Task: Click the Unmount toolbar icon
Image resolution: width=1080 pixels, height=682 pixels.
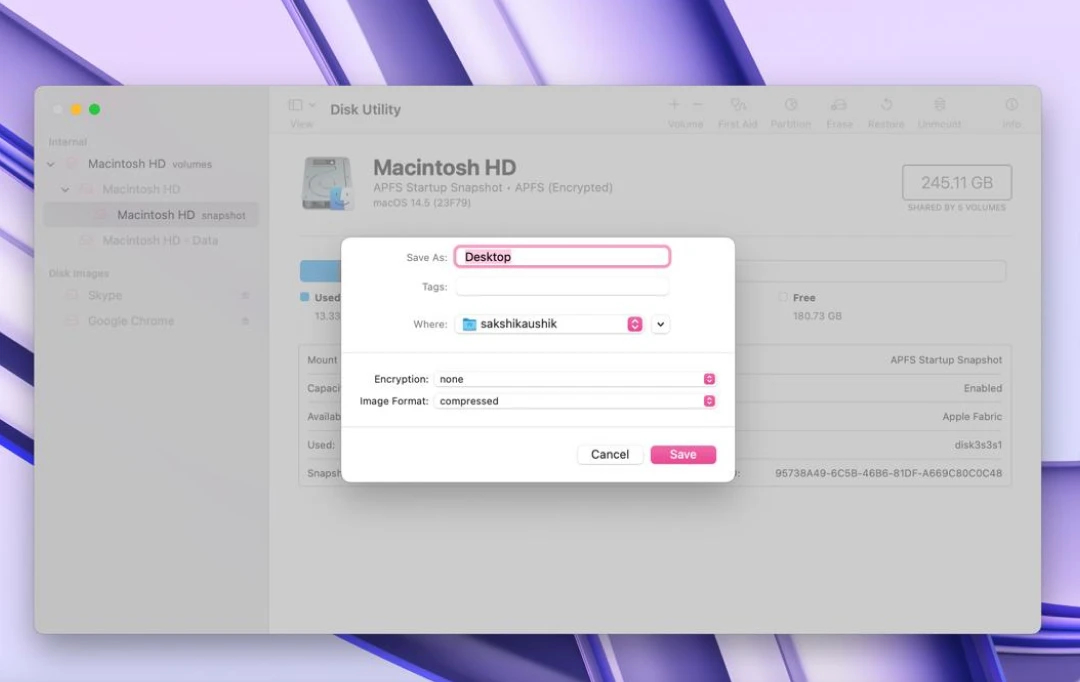Action: 939,105
